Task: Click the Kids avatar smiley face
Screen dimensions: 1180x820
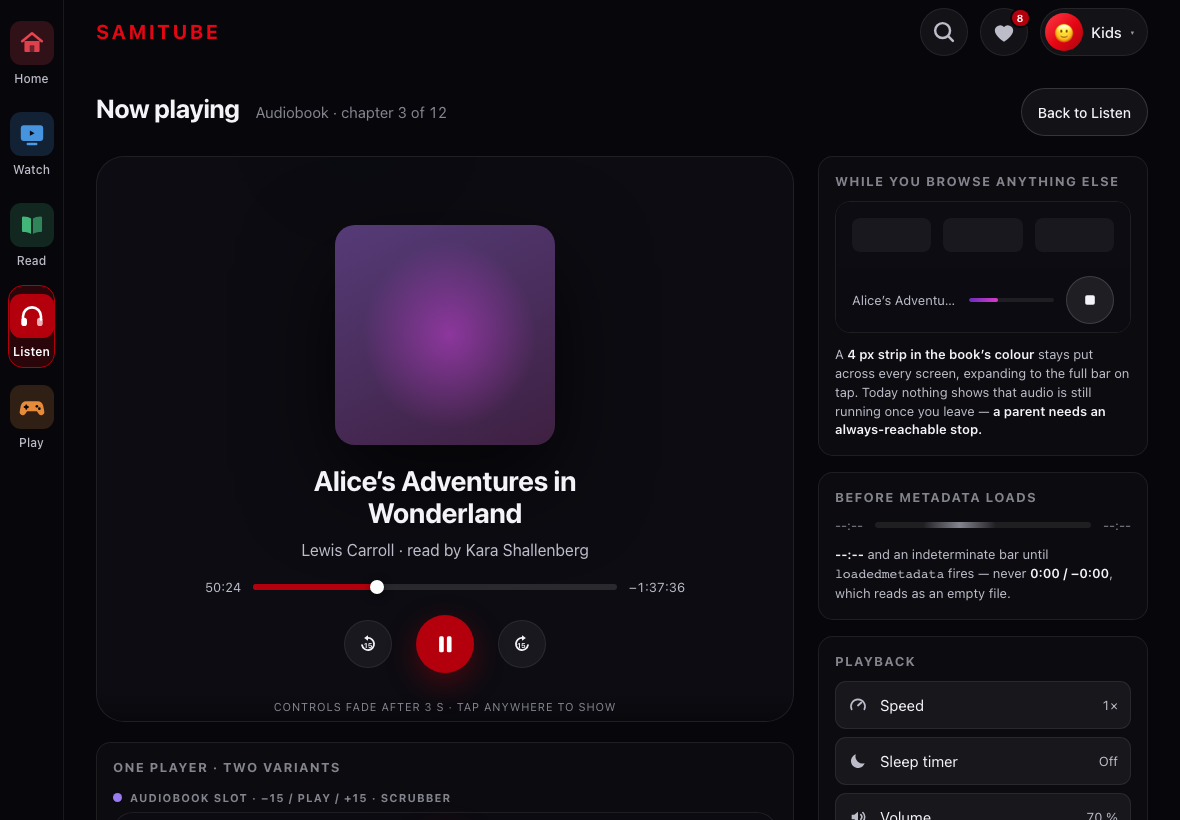Action: (1064, 32)
